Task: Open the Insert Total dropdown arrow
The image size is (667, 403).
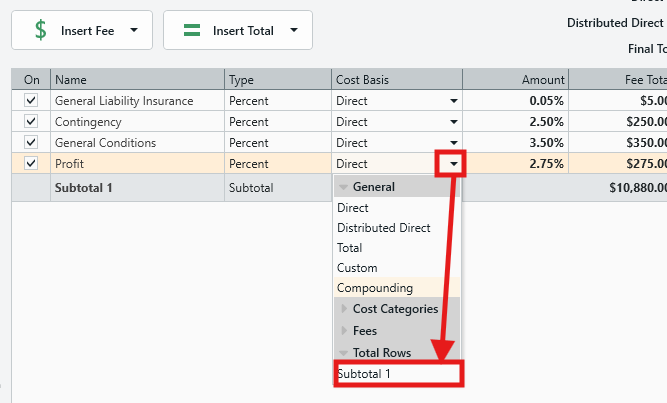Action: click(x=294, y=30)
